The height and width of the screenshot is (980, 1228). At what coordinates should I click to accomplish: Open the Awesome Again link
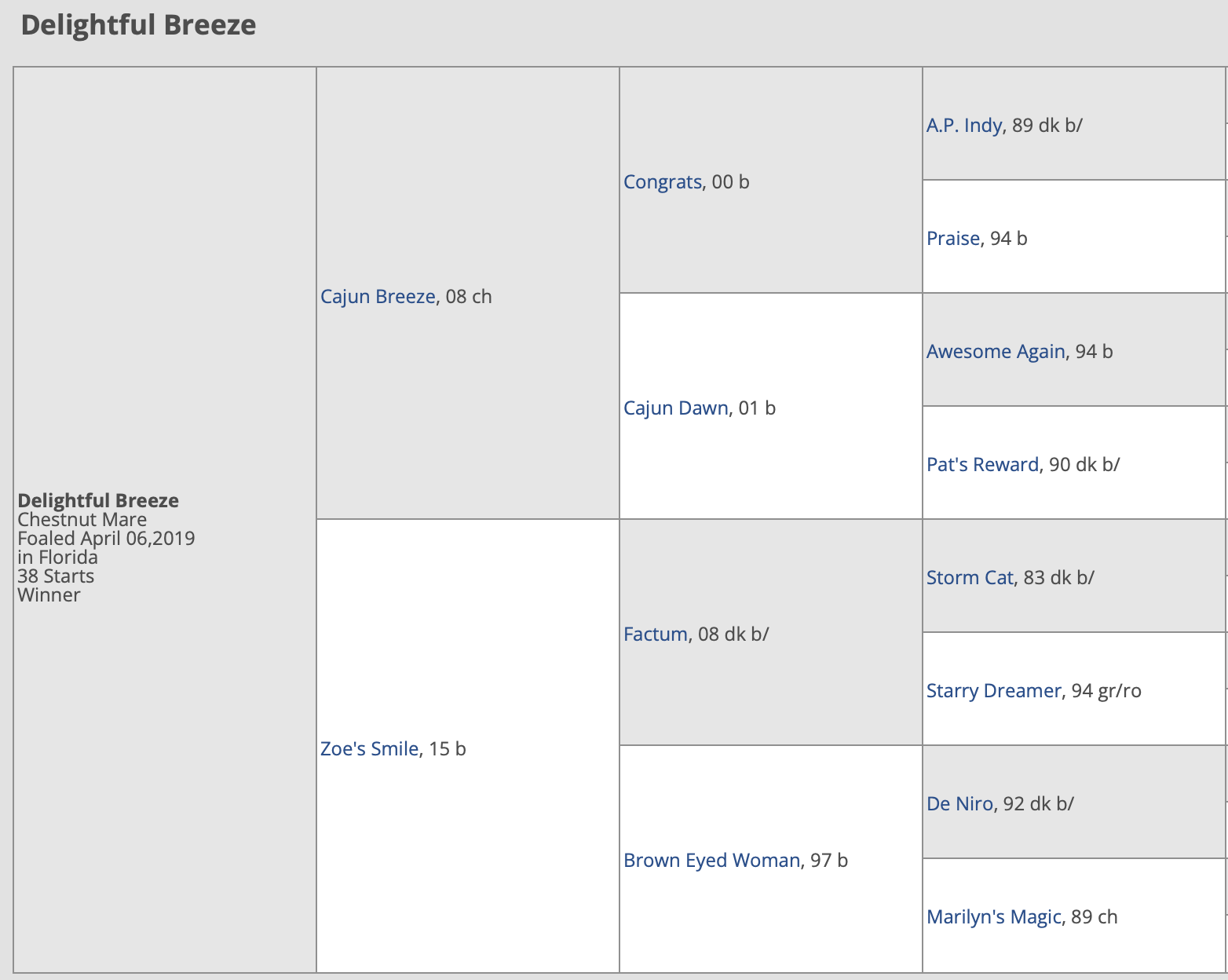pyautogui.click(x=996, y=352)
